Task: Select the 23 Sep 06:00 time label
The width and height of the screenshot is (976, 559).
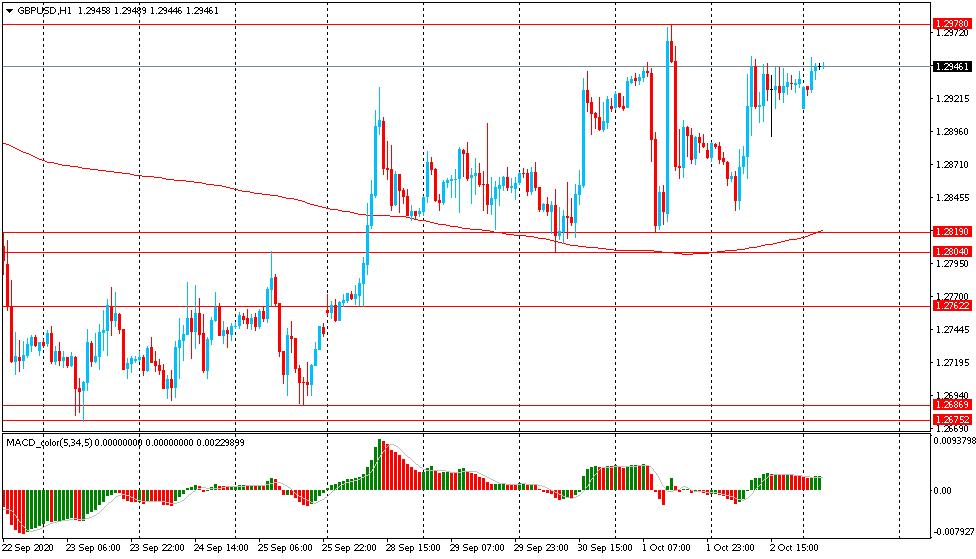Action: pyautogui.click(x=93, y=548)
